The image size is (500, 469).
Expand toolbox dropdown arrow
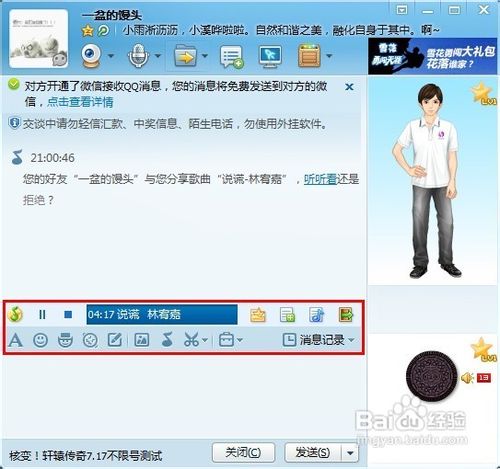[x=240, y=340]
